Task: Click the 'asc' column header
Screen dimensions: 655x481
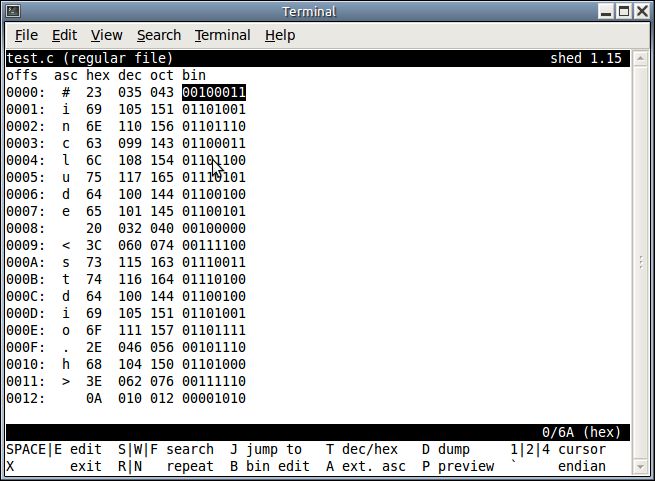Action: [x=66, y=75]
